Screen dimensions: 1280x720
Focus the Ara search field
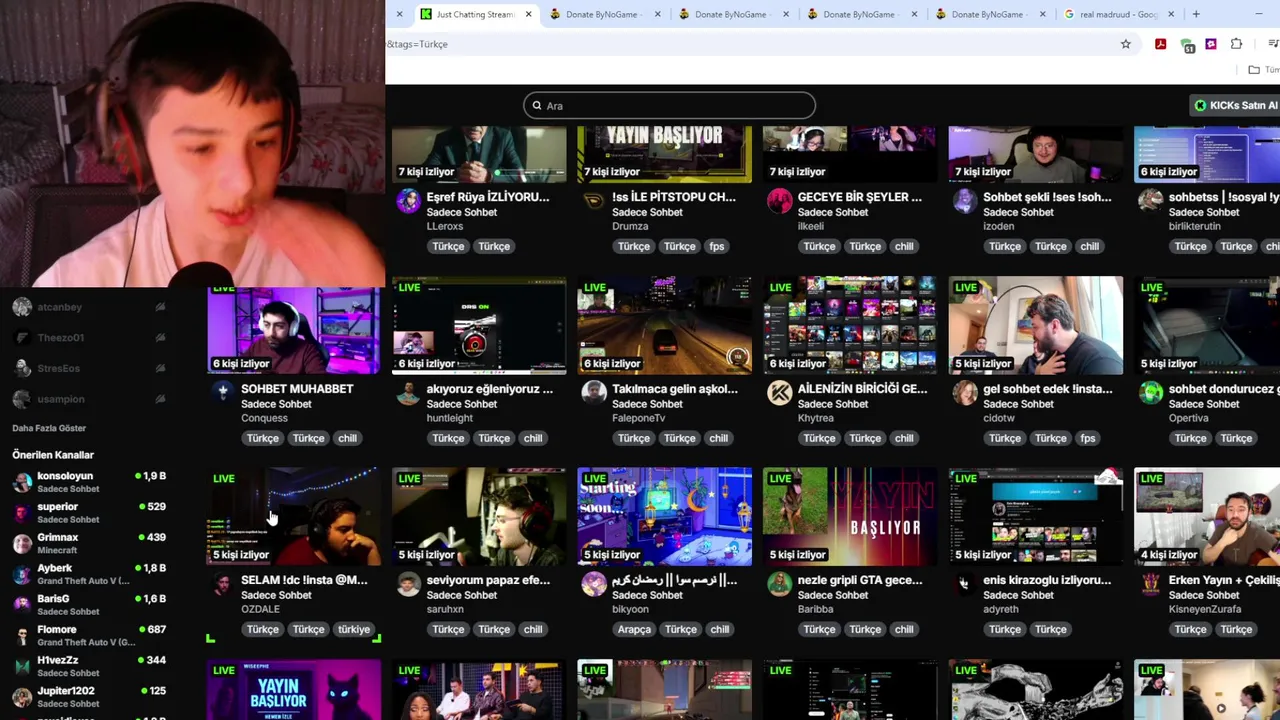tap(669, 105)
